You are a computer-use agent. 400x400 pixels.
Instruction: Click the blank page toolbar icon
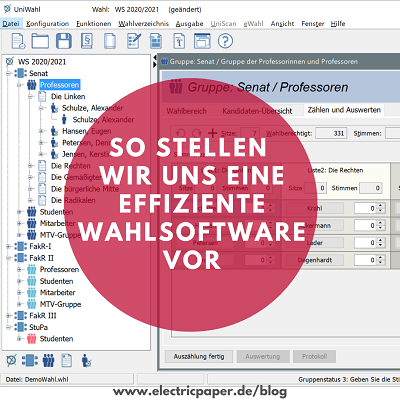point(110,41)
